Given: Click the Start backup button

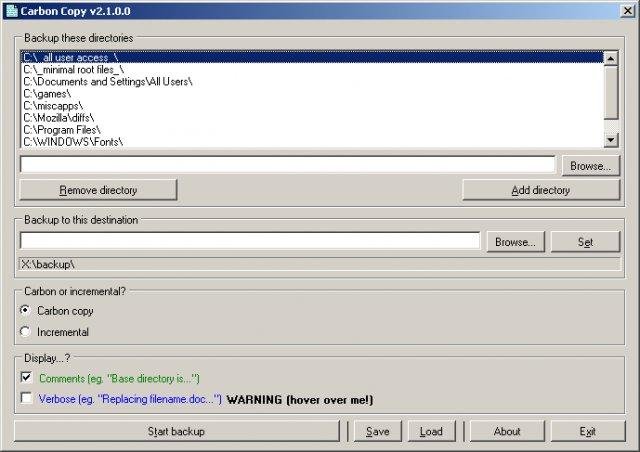Looking at the screenshot, I should tap(176, 431).
